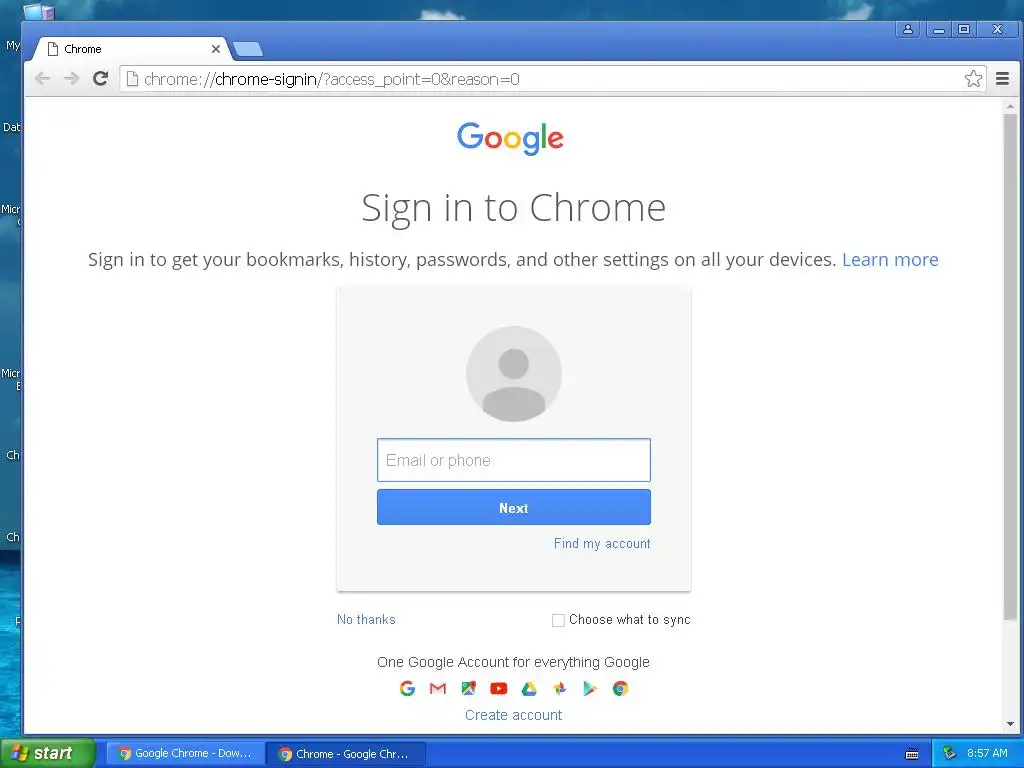Switch to Chrome - Google Chr… taskbar window
Viewport: 1024px width, 768px height.
(x=346, y=754)
